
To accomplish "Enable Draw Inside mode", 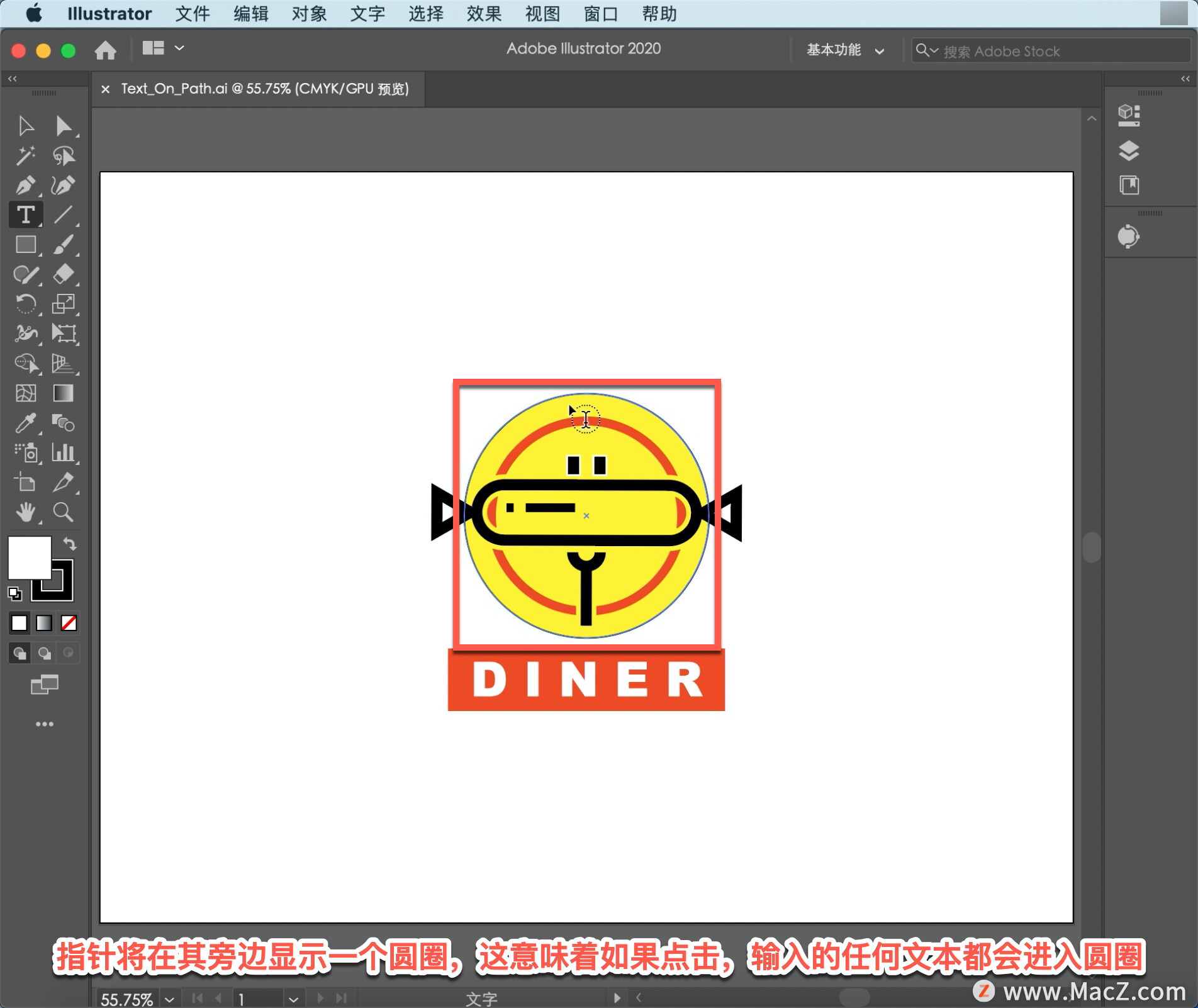I will pyautogui.click(x=69, y=653).
